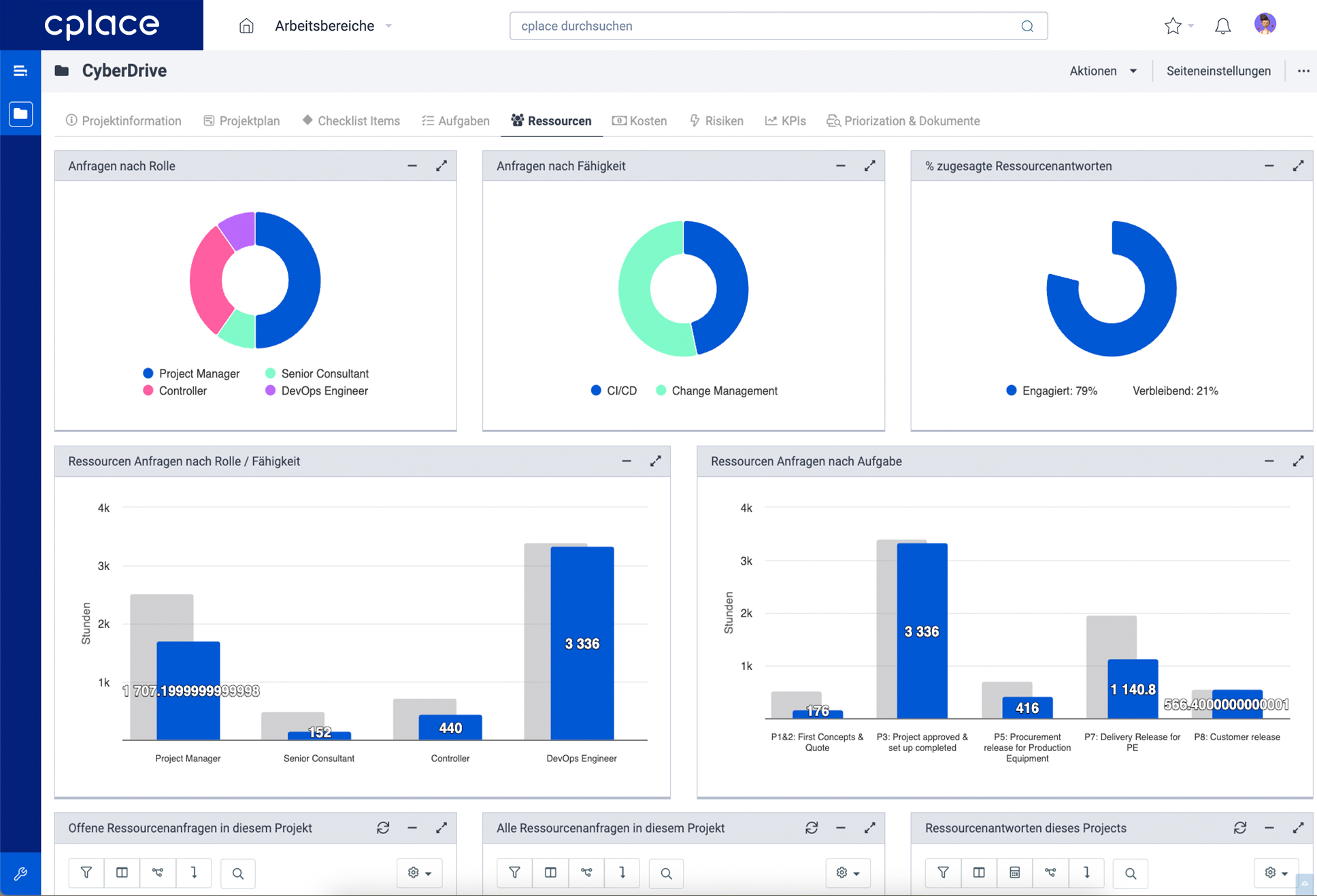Collapse the Anfragen nach Fähigkeit widget
This screenshot has height=896, width=1317.
tap(841, 166)
